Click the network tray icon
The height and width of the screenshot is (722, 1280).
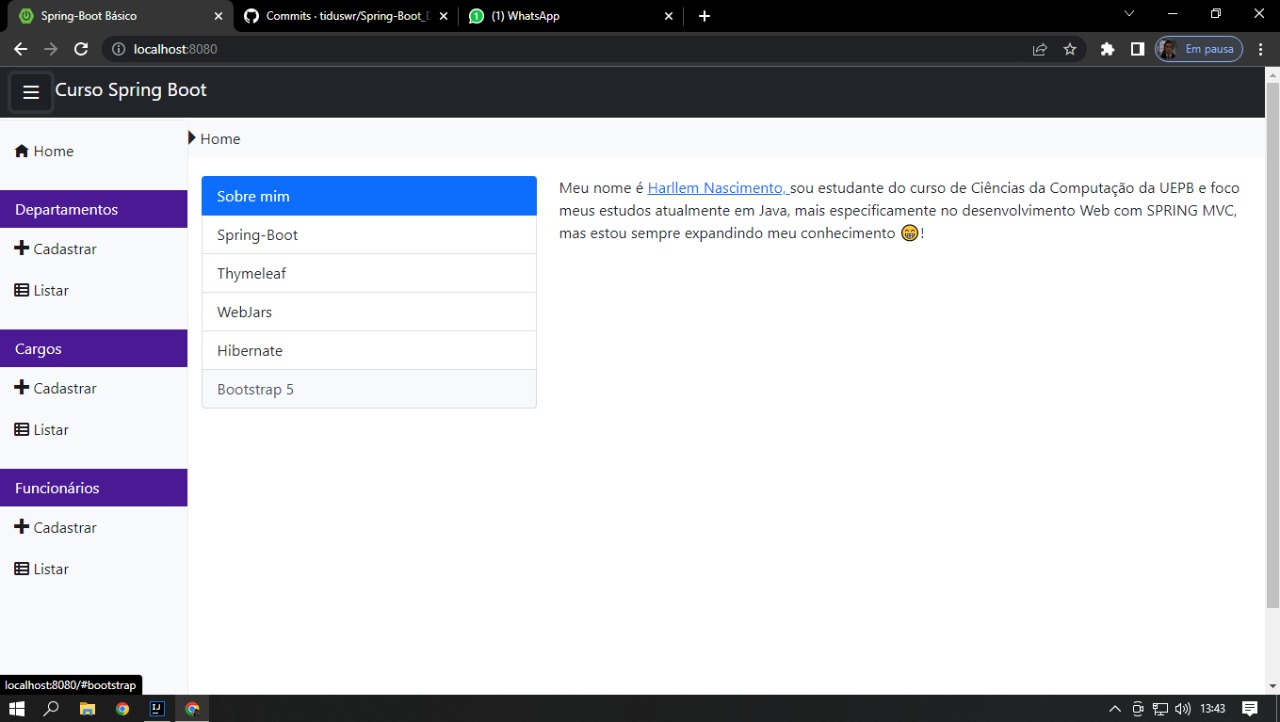pos(1160,709)
